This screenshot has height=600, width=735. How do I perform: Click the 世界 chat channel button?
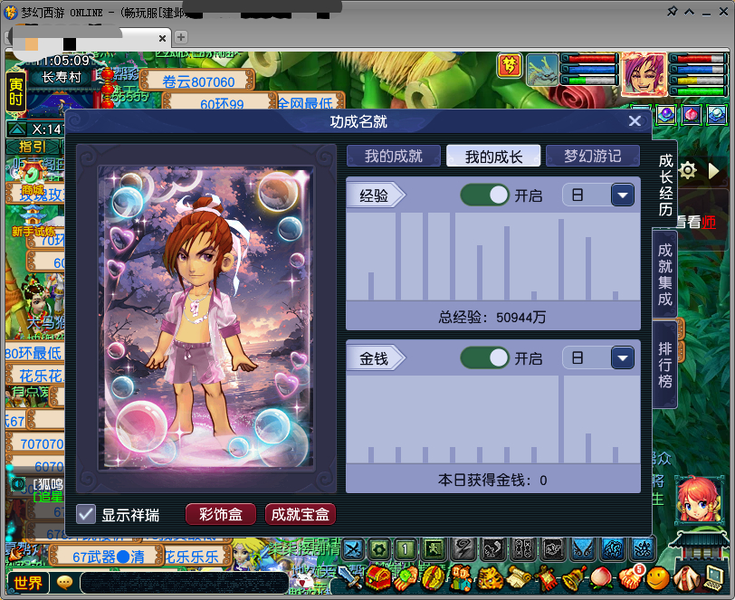[27, 583]
